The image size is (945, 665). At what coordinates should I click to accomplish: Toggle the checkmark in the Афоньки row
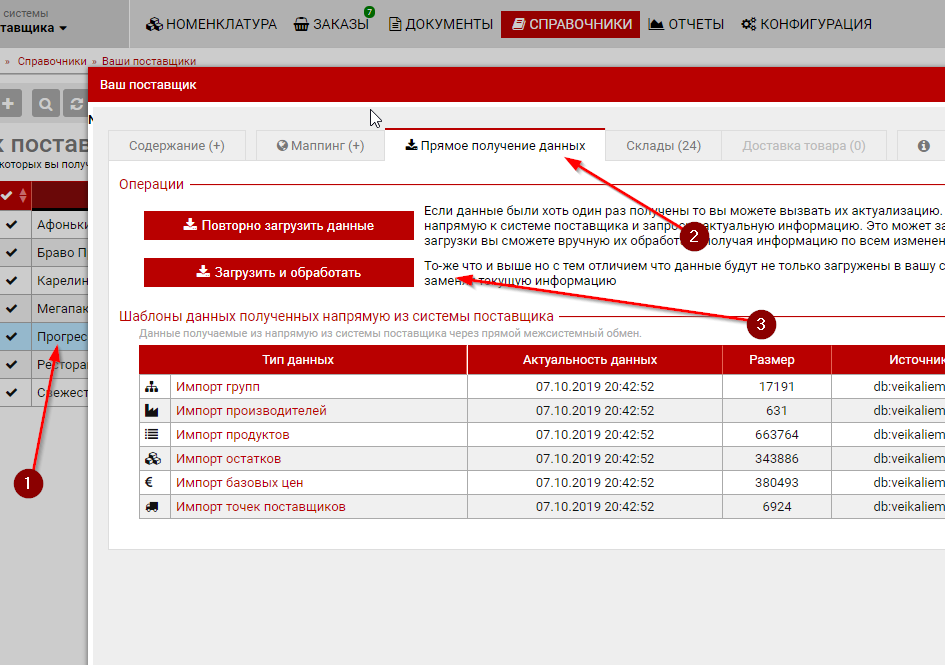click(11, 225)
